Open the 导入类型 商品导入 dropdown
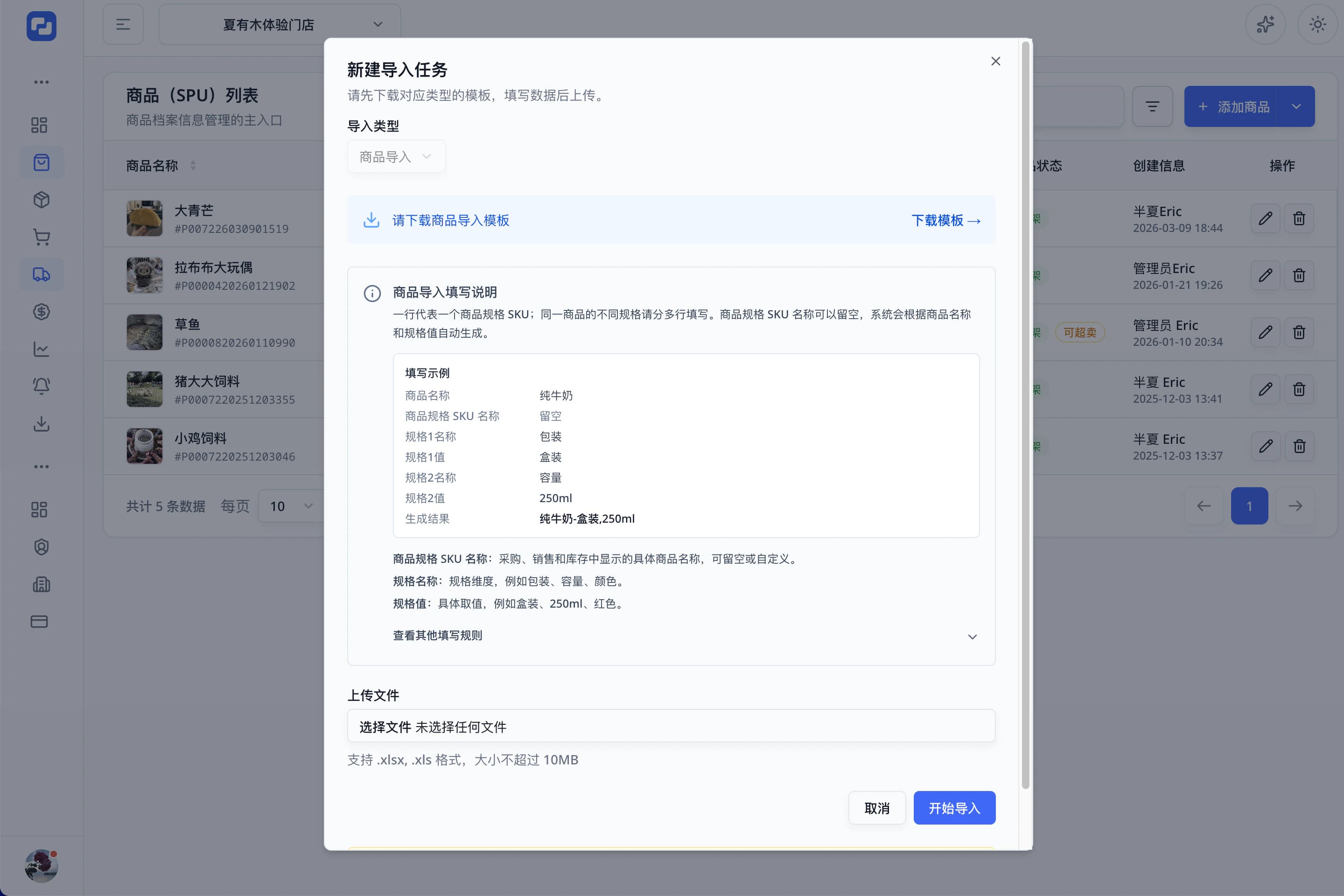The image size is (1344, 896). pos(396,157)
